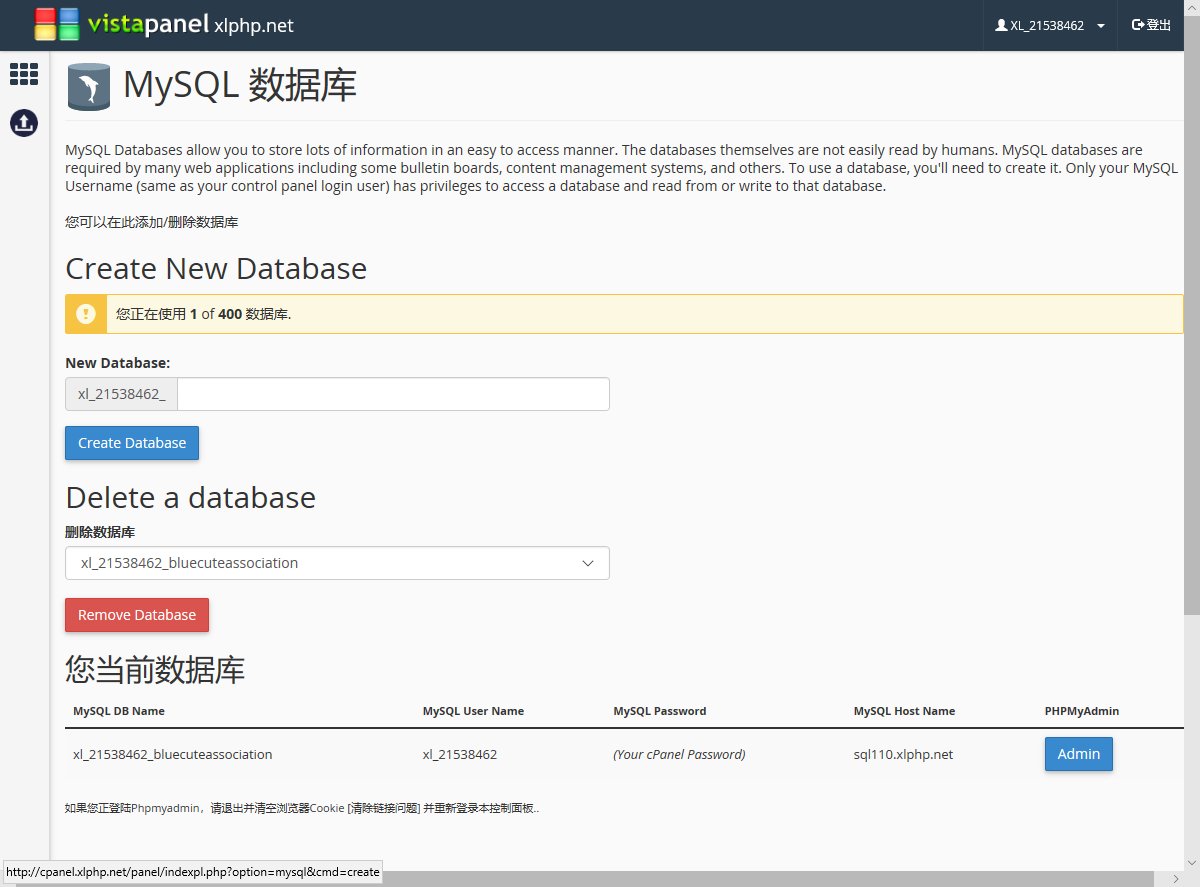Click the MySQL 数据库 page title

(240, 85)
